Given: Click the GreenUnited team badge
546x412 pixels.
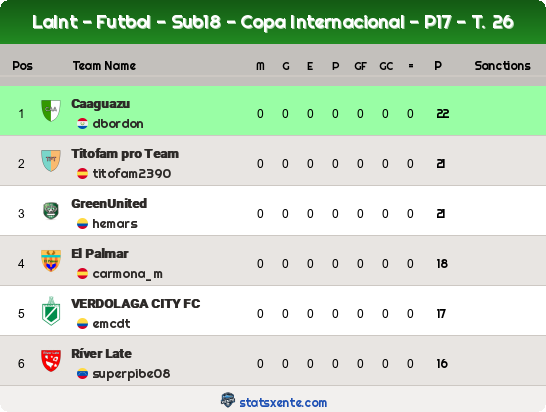Looking at the screenshot, I should (x=51, y=211).
